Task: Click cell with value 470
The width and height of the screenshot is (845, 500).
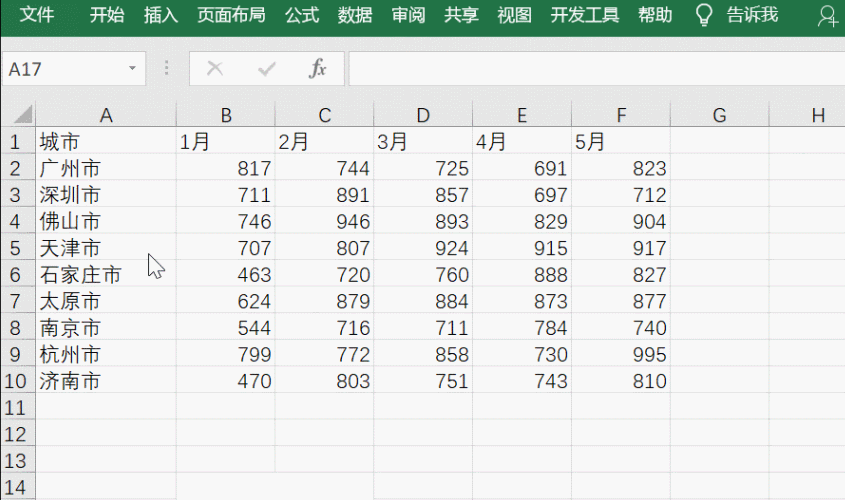Action: [x=226, y=380]
